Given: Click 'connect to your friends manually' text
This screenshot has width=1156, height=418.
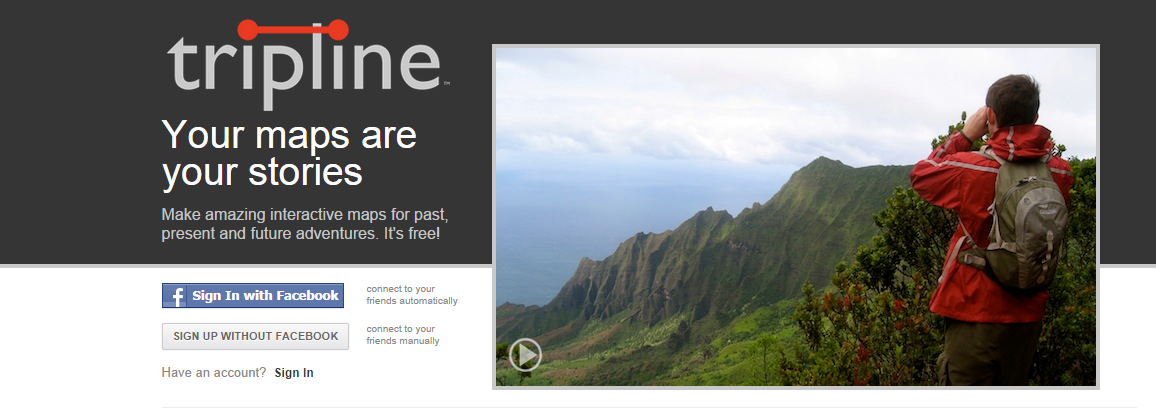Looking at the screenshot, I should pos(402,335).
